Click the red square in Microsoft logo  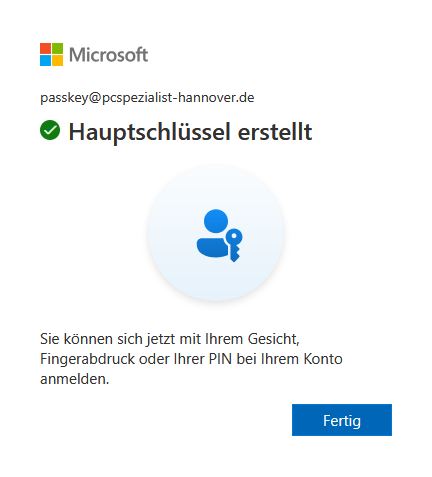point(45,48)
